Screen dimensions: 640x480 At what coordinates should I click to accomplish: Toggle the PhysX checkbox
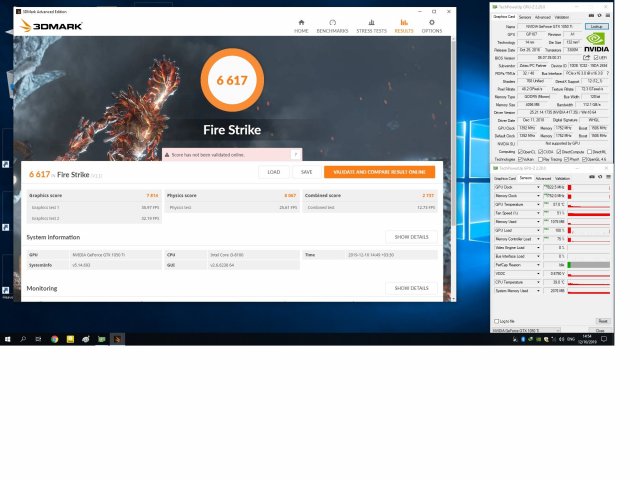[566, 160]
